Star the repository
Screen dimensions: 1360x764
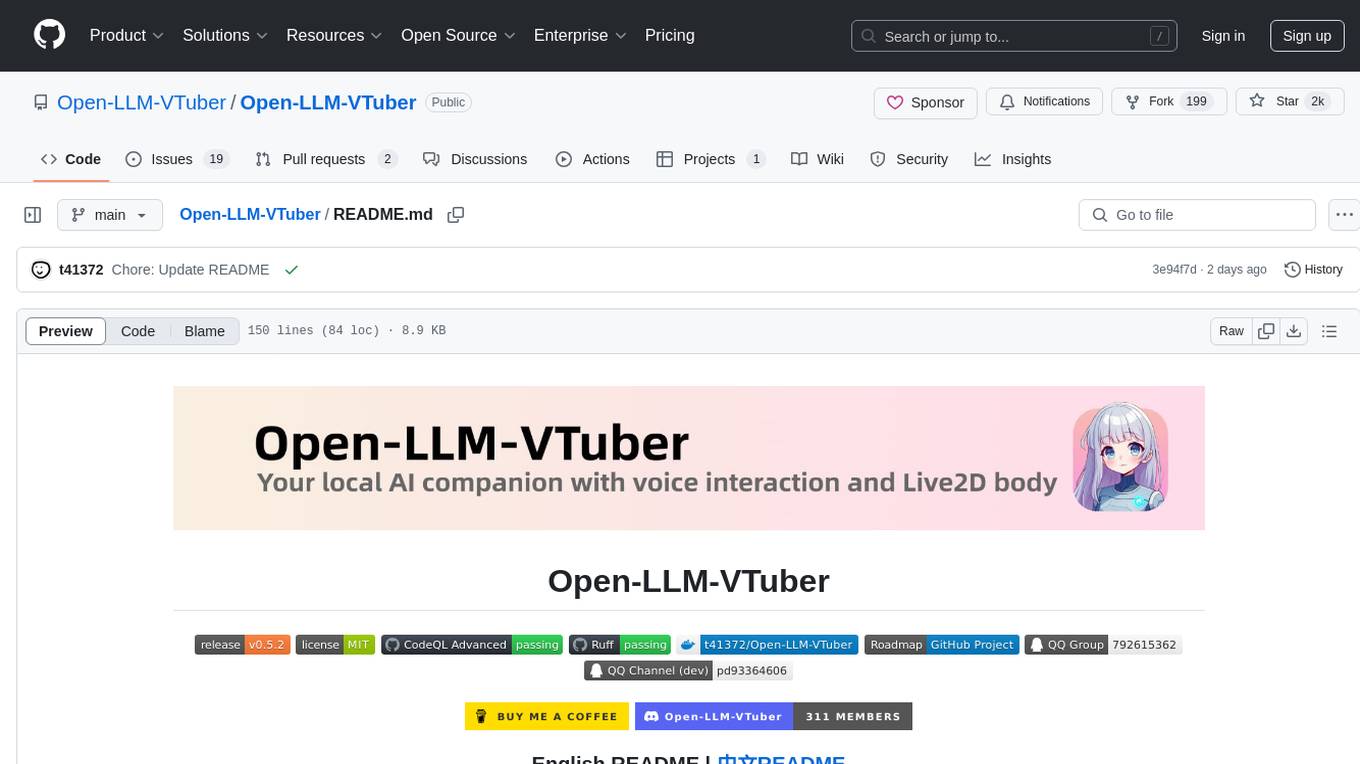pyautogui.click(x=1290, y=102)
